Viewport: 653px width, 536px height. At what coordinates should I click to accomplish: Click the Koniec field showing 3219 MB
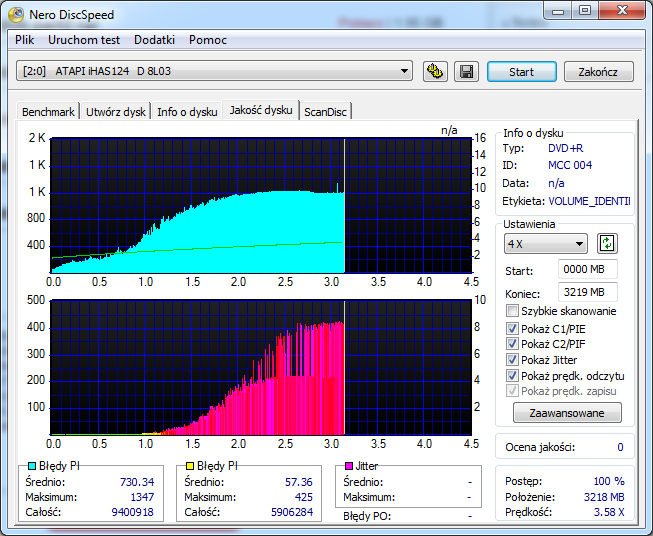pyautogui.click(x=588, y=292)
